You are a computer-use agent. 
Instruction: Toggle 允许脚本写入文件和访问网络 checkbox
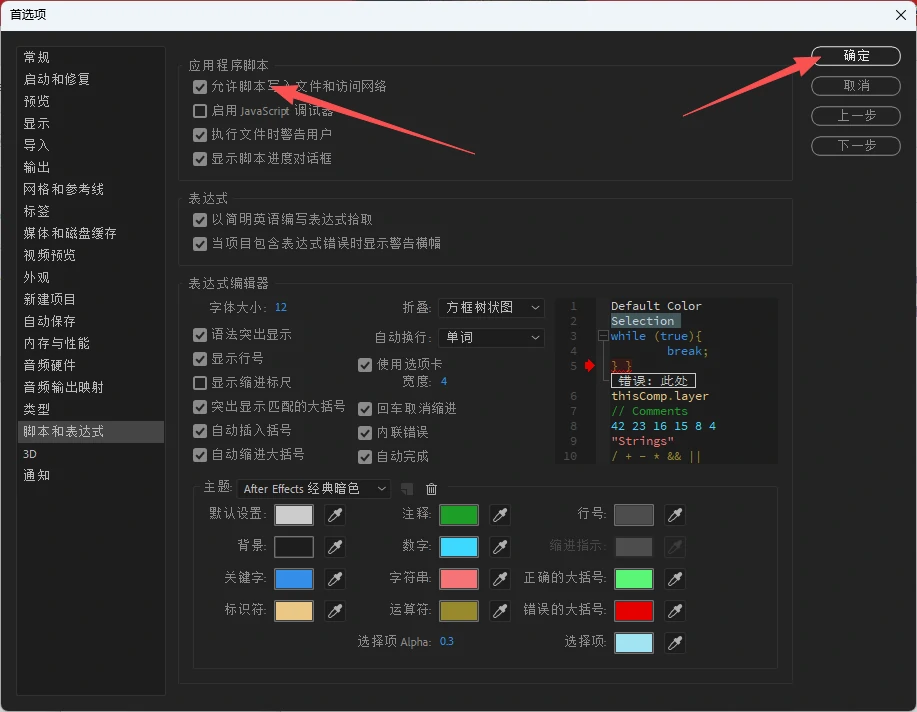[200, 87]
